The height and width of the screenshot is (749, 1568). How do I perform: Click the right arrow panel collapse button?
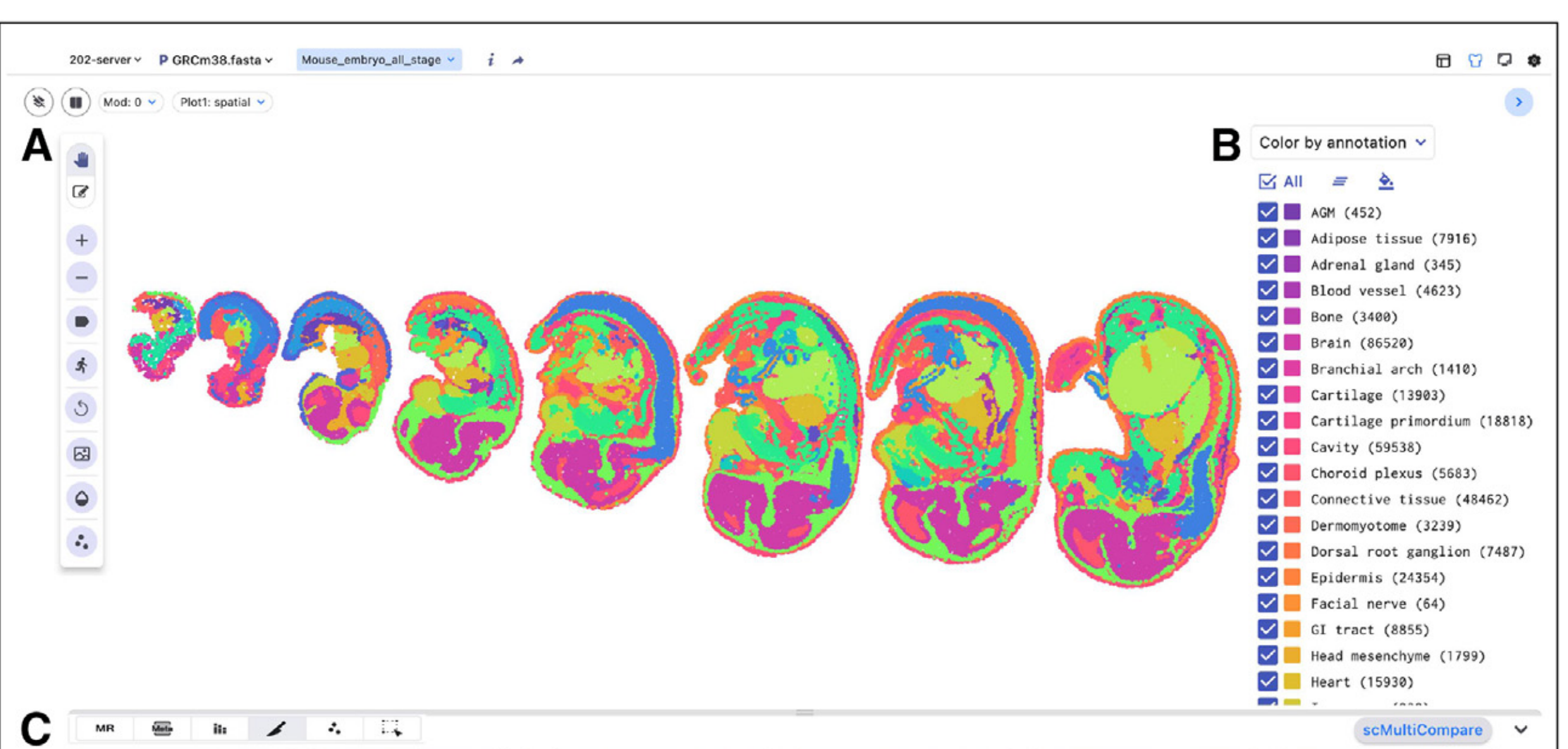tap(1518, 102)
